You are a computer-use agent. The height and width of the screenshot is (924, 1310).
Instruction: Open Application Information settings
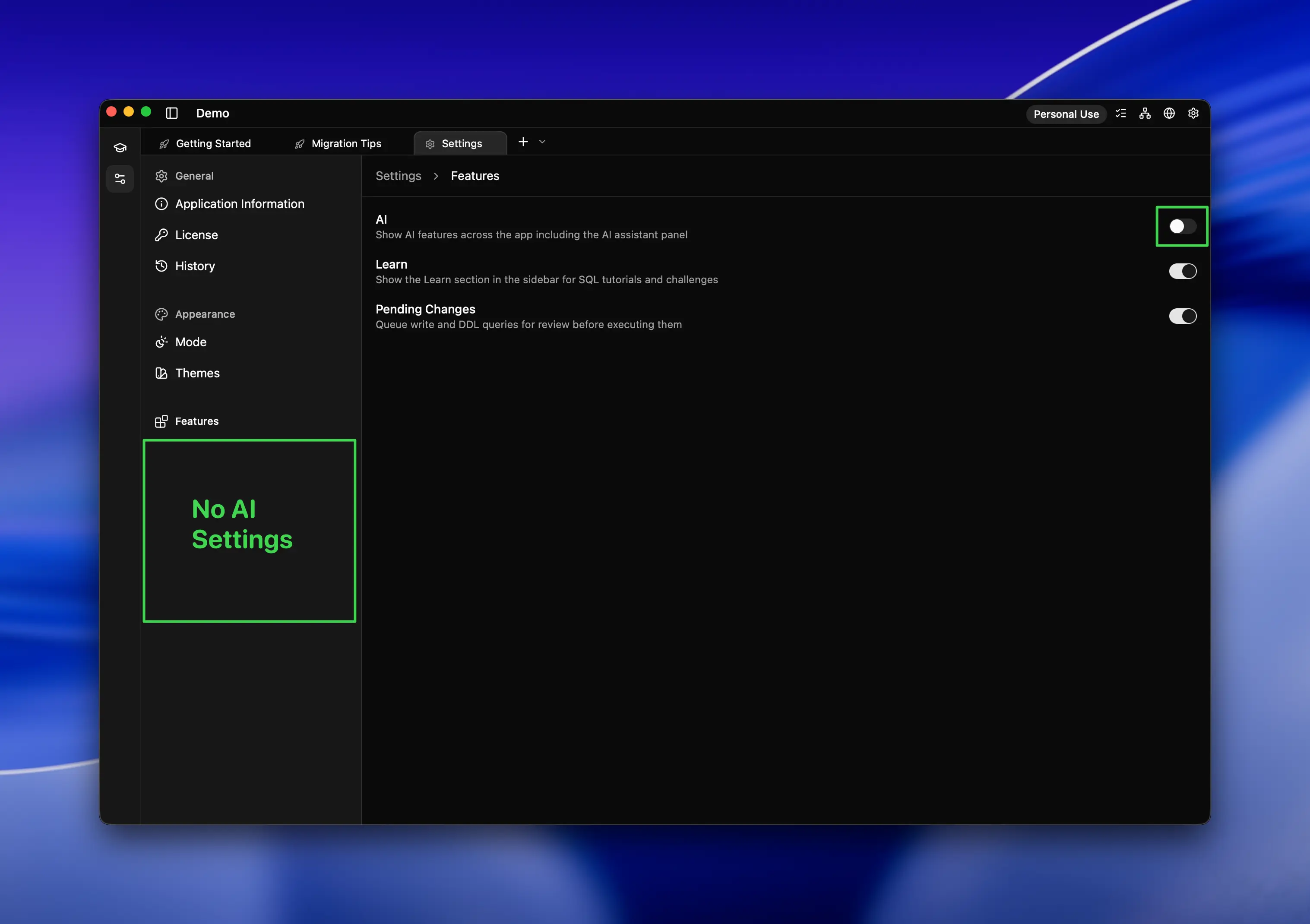click(x=239, y=204)
